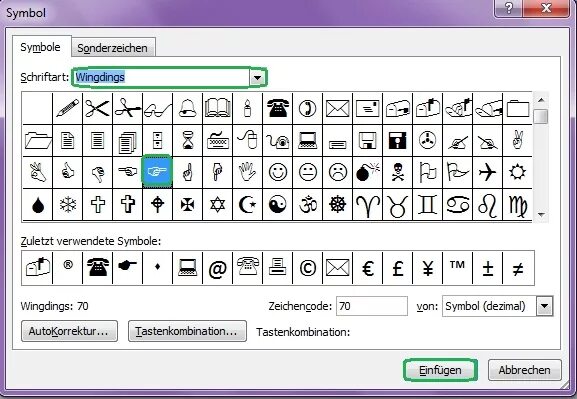Select the snowflake symbol
Image resolution: width=577 pixels, height=399 pixels.
[x=68, y=204]
